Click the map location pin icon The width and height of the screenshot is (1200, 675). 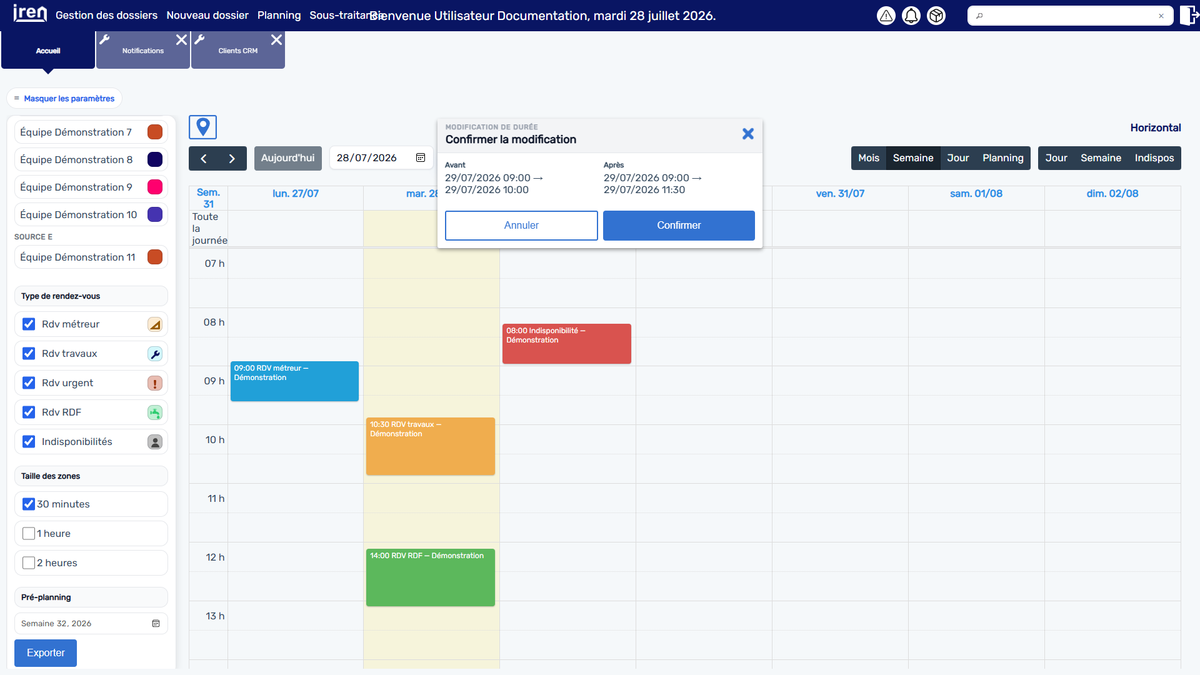(203, 127)
